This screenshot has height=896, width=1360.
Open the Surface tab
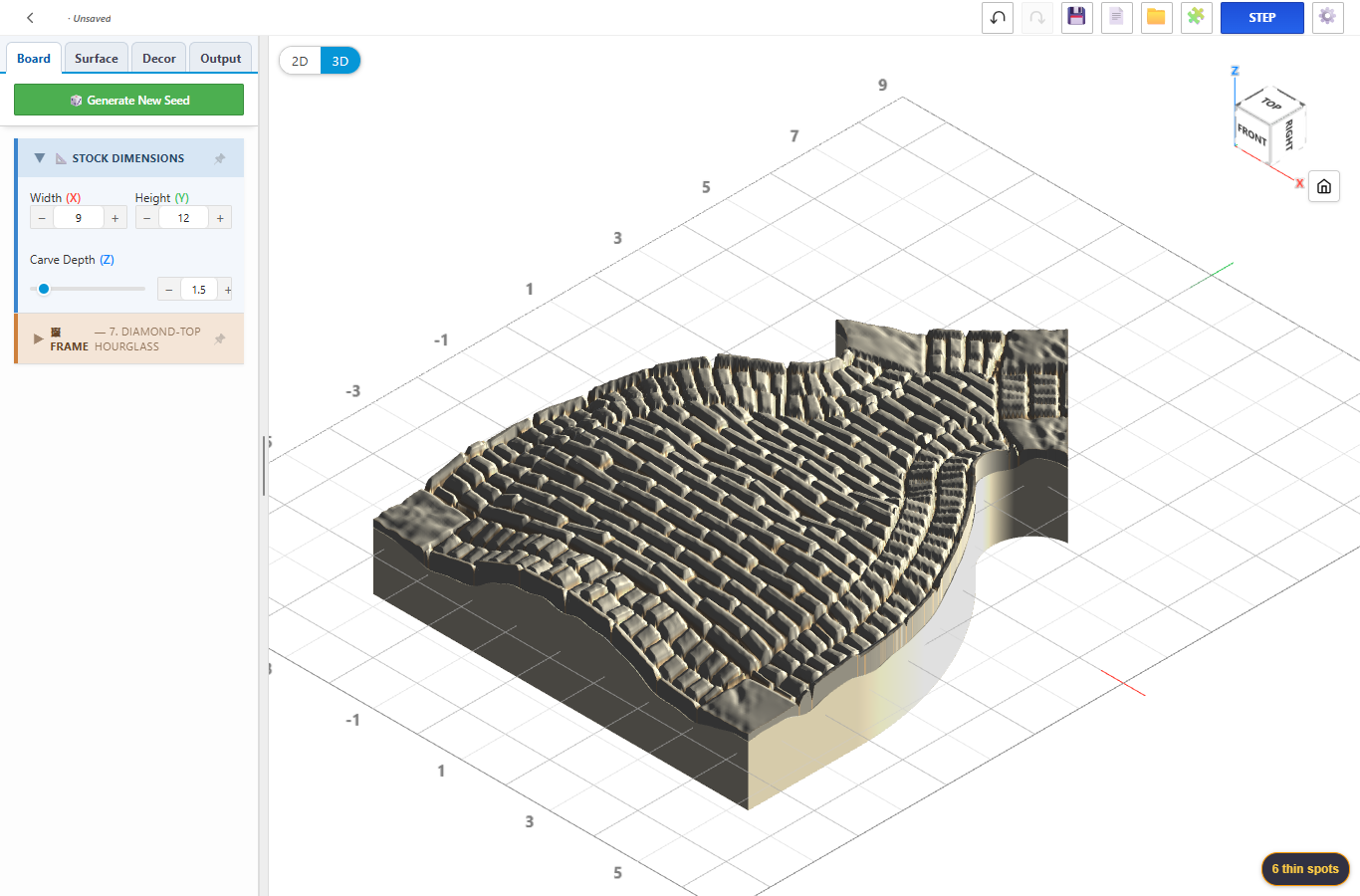coord(97,58)
